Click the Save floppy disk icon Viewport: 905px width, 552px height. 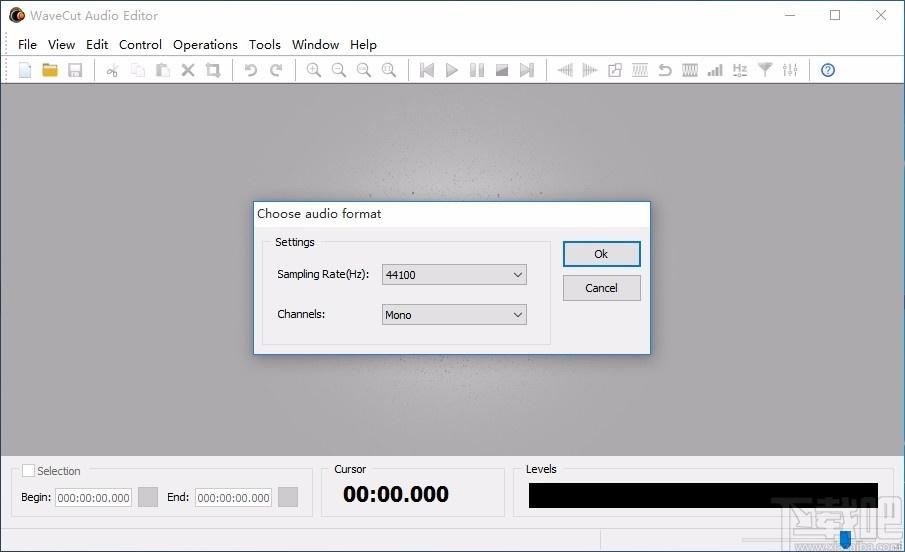75,70
